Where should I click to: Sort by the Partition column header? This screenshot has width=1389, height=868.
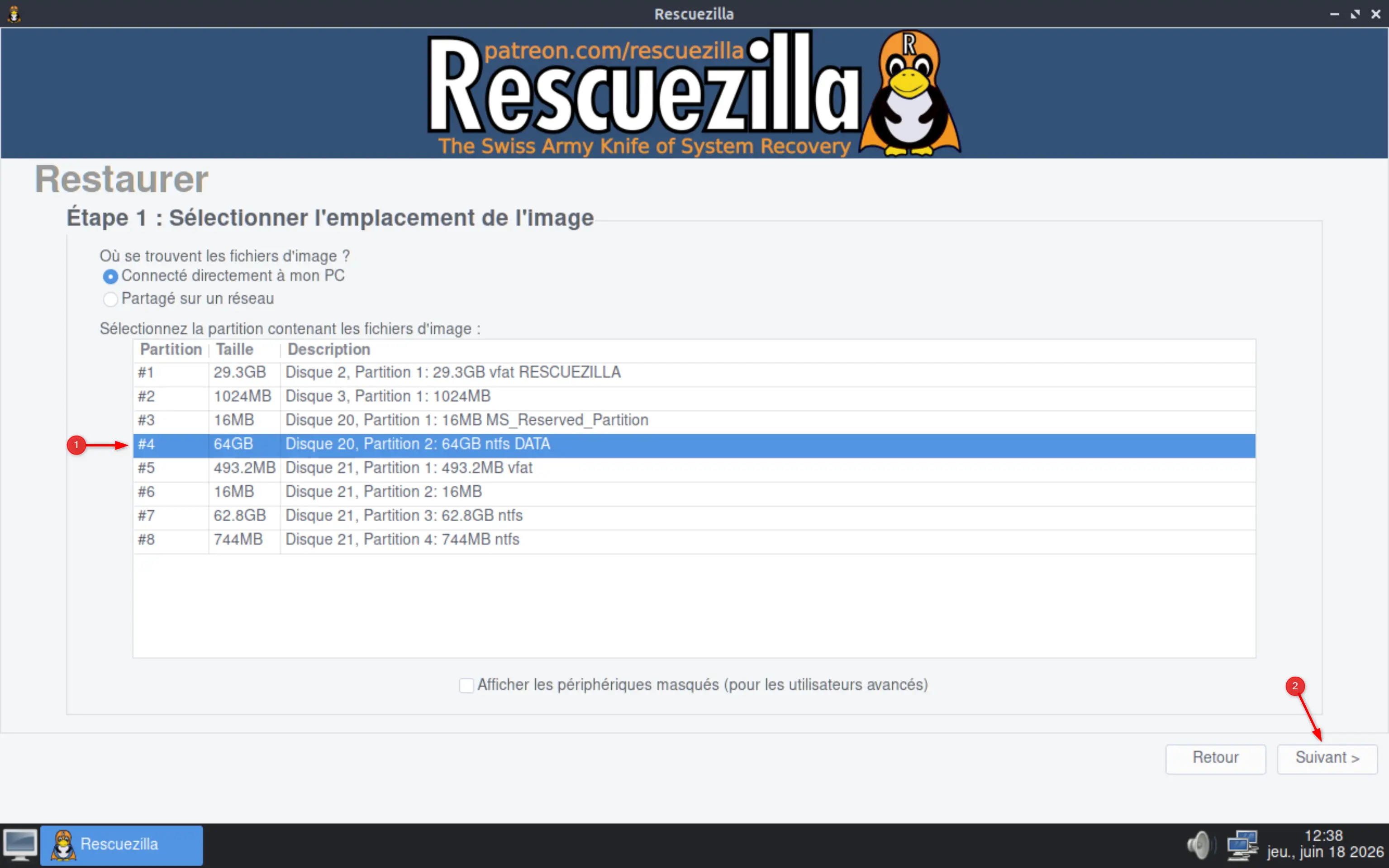[x=171, y=350]
